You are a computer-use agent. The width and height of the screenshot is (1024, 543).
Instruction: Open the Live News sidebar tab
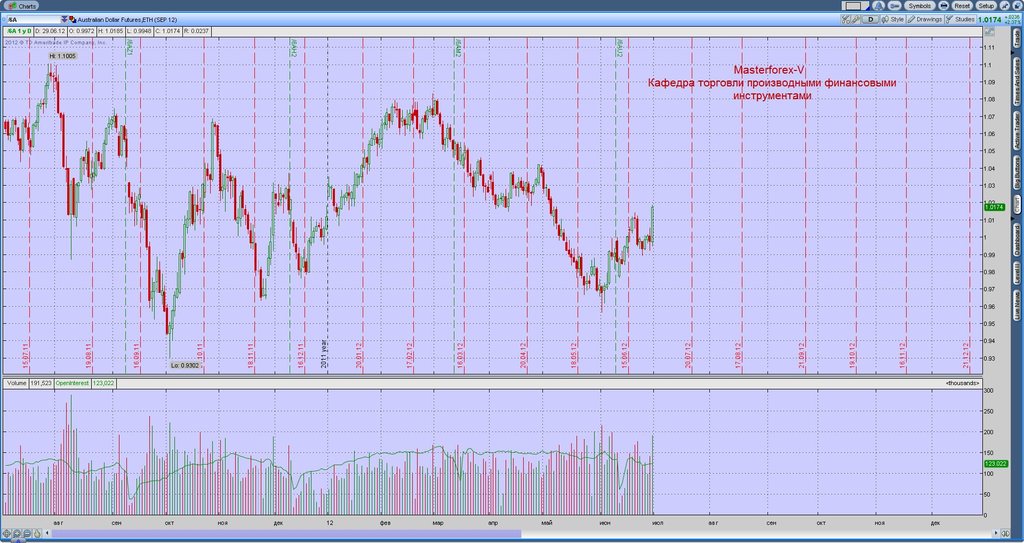point(1017,305)
